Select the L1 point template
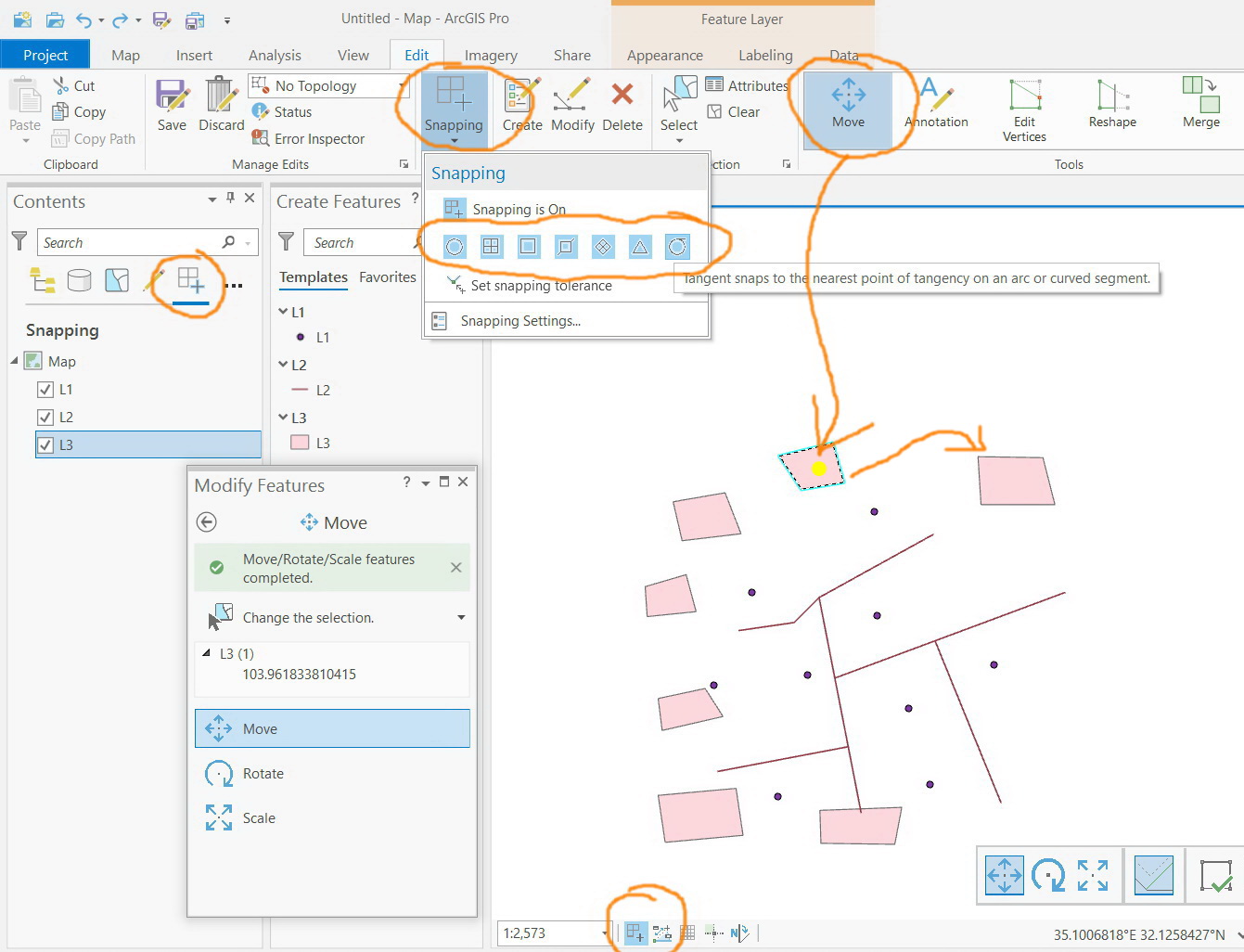This screenshot has width=1244, height=952. click(x=311, y=337)
